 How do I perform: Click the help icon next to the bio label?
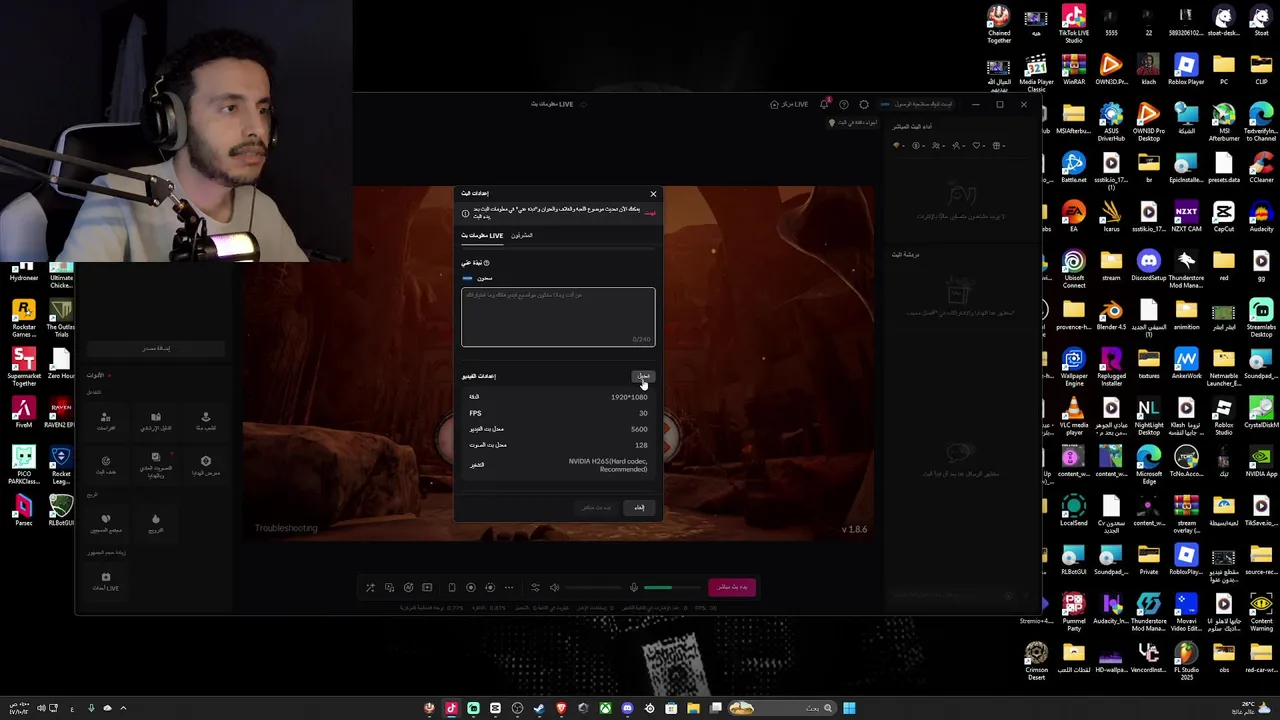[x=487, y=263]
